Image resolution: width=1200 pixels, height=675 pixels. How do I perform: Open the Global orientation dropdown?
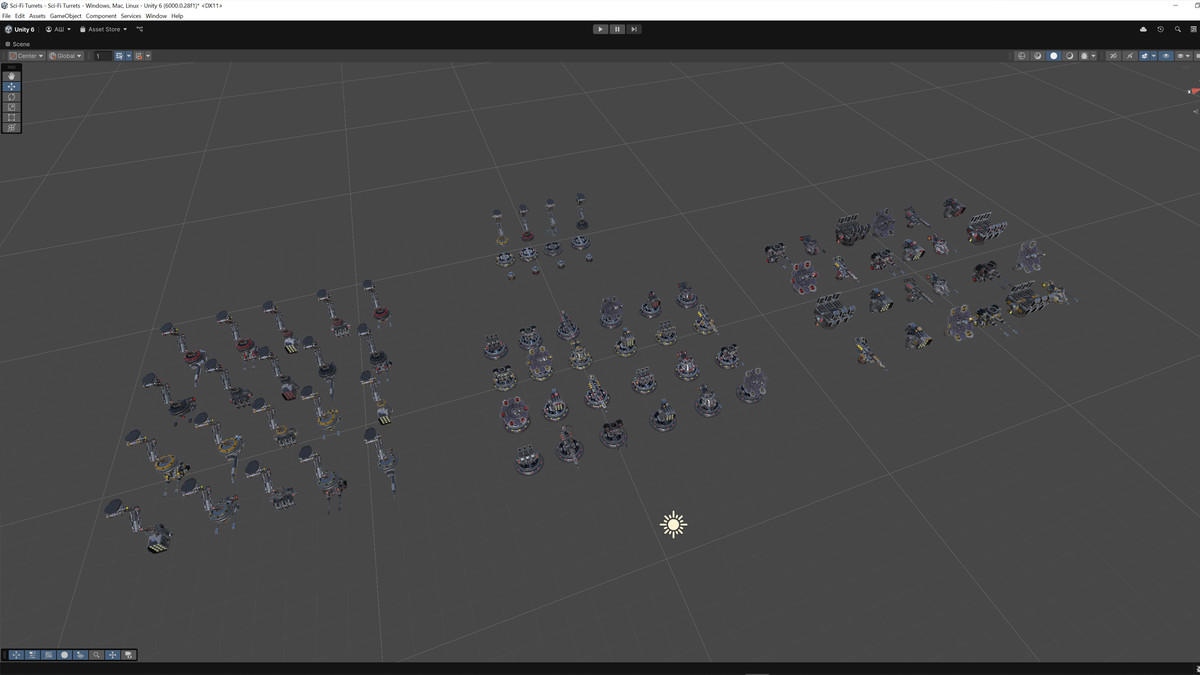click(65, 55)
